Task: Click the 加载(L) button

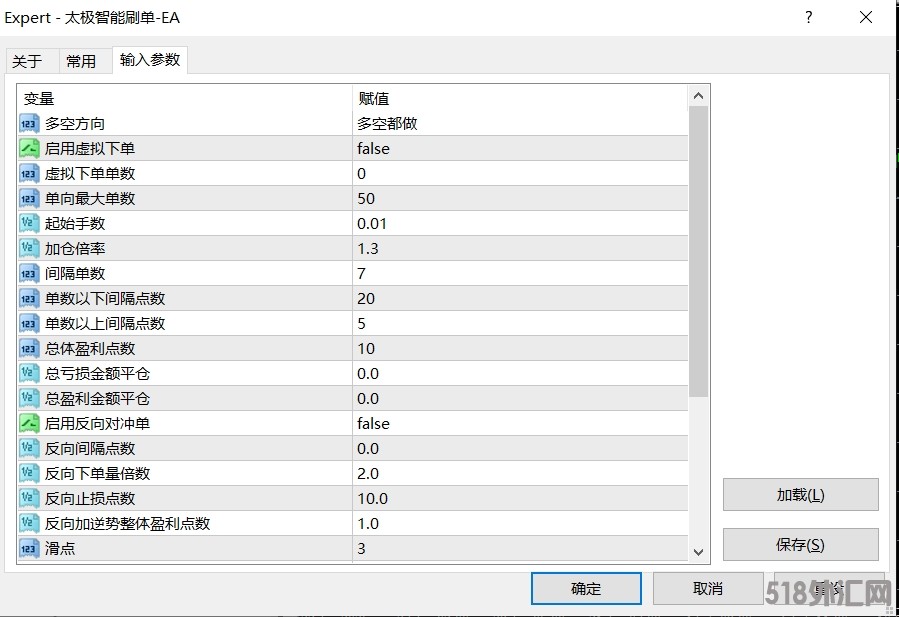Action: 800,495
